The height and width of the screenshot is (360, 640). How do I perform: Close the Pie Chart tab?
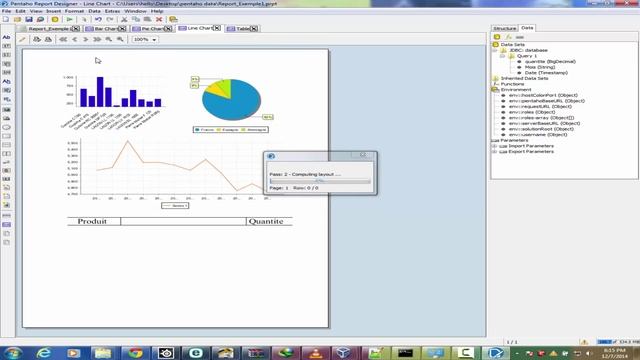click(x=168, y=29)
